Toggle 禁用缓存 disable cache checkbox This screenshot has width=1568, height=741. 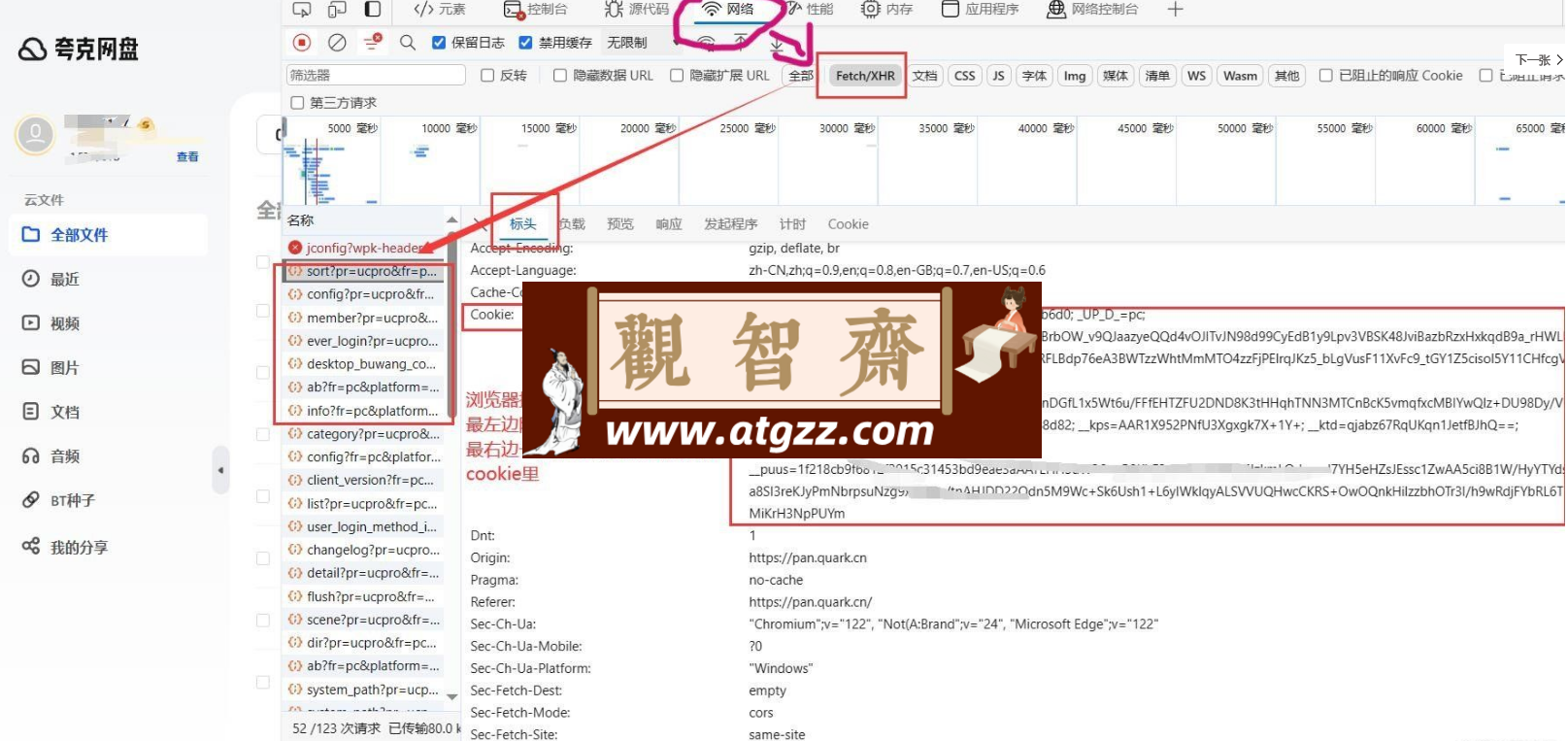click(x=525, y=43)
